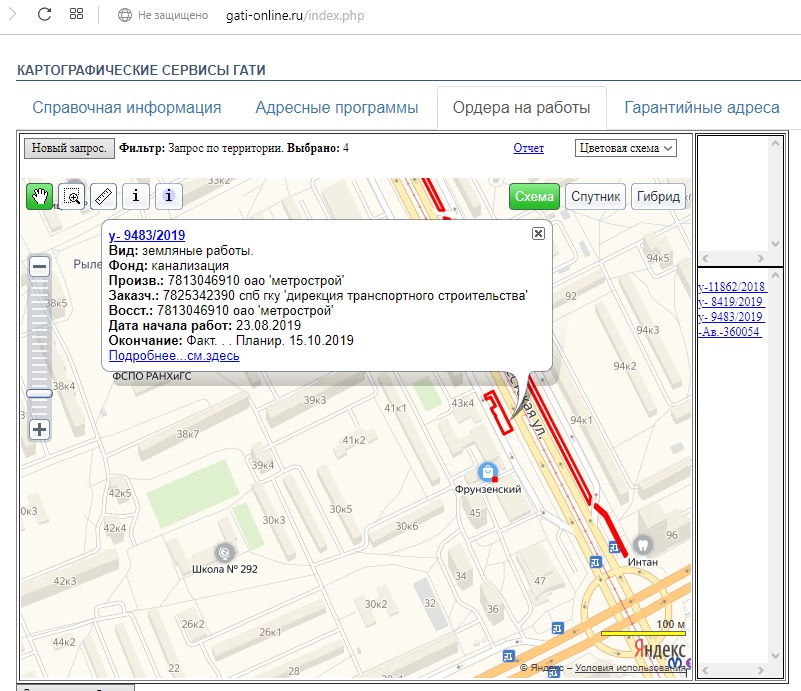Viewport: 801px width, 691px height.
Task: Open the Цветовая схема dropdown
Action: pyautogui.click(x=627, y=148)
